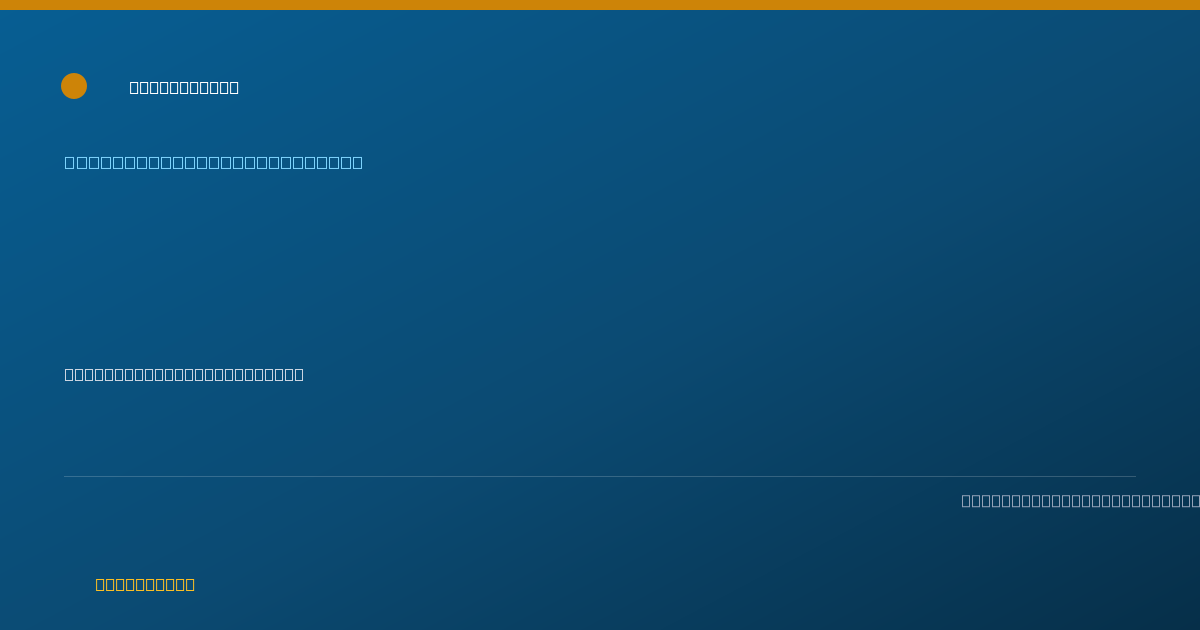Open the yellow text link at the bottom left
This screenshot has height=630, width=1200.
tap(145, 584)
